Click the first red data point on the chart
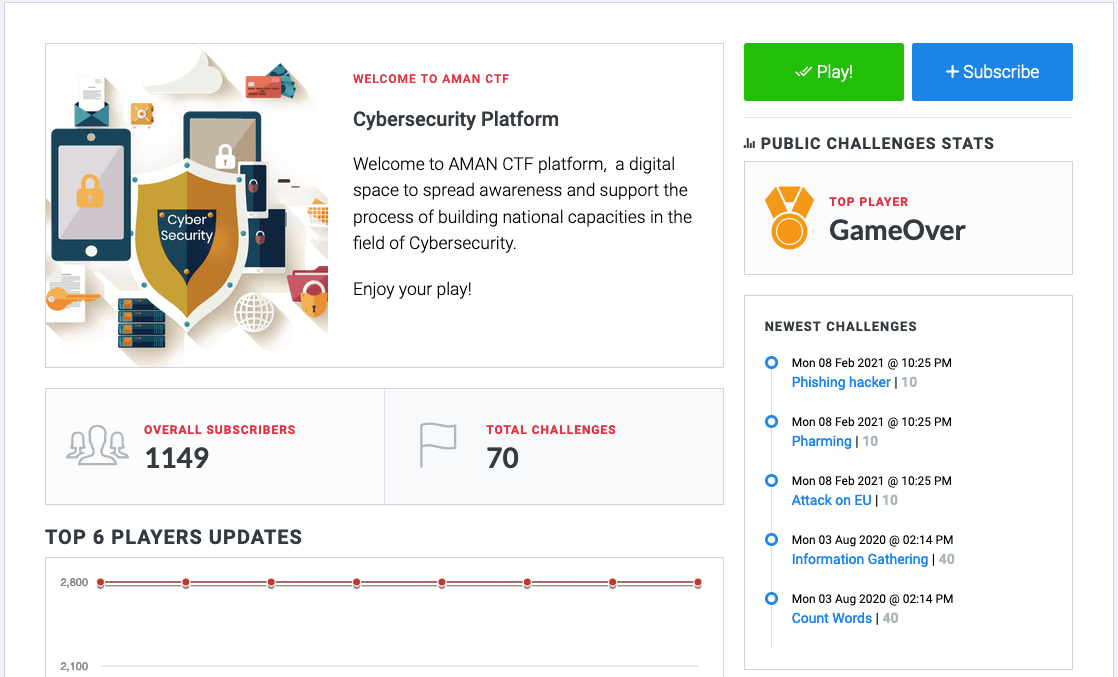 click(101, 582)
